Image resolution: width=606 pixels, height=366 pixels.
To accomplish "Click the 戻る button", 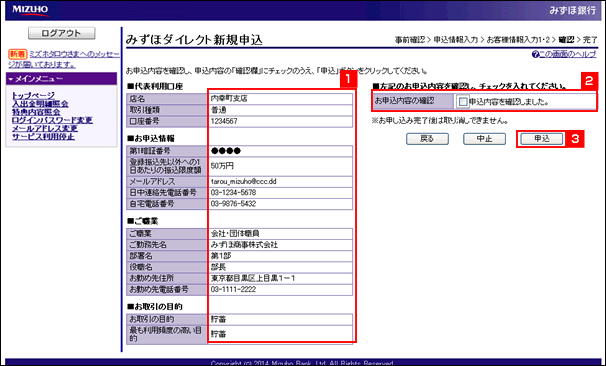I will [x=427, y=139].
